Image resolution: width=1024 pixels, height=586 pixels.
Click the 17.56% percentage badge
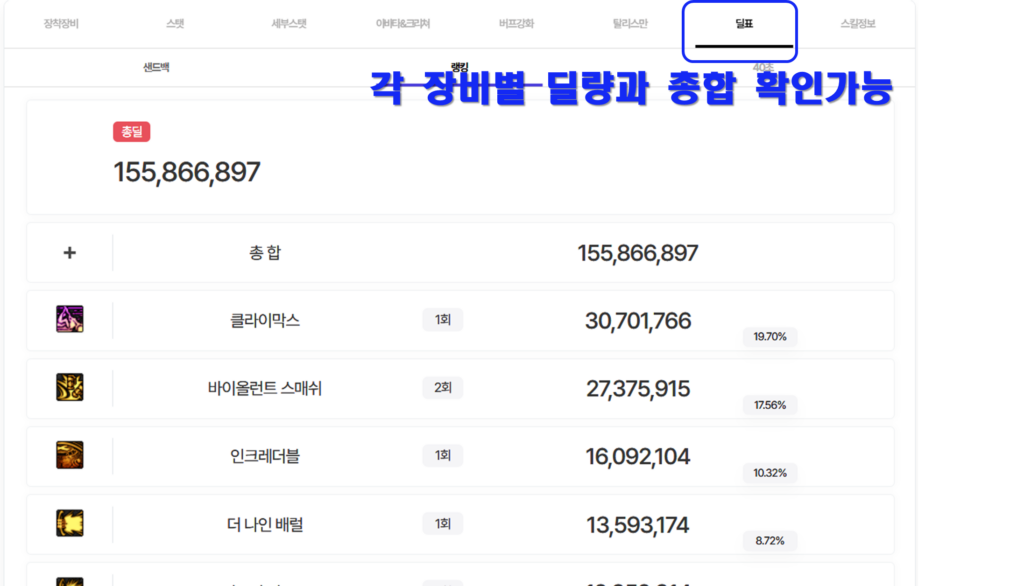pyautogui.click(x=770, y=405)
